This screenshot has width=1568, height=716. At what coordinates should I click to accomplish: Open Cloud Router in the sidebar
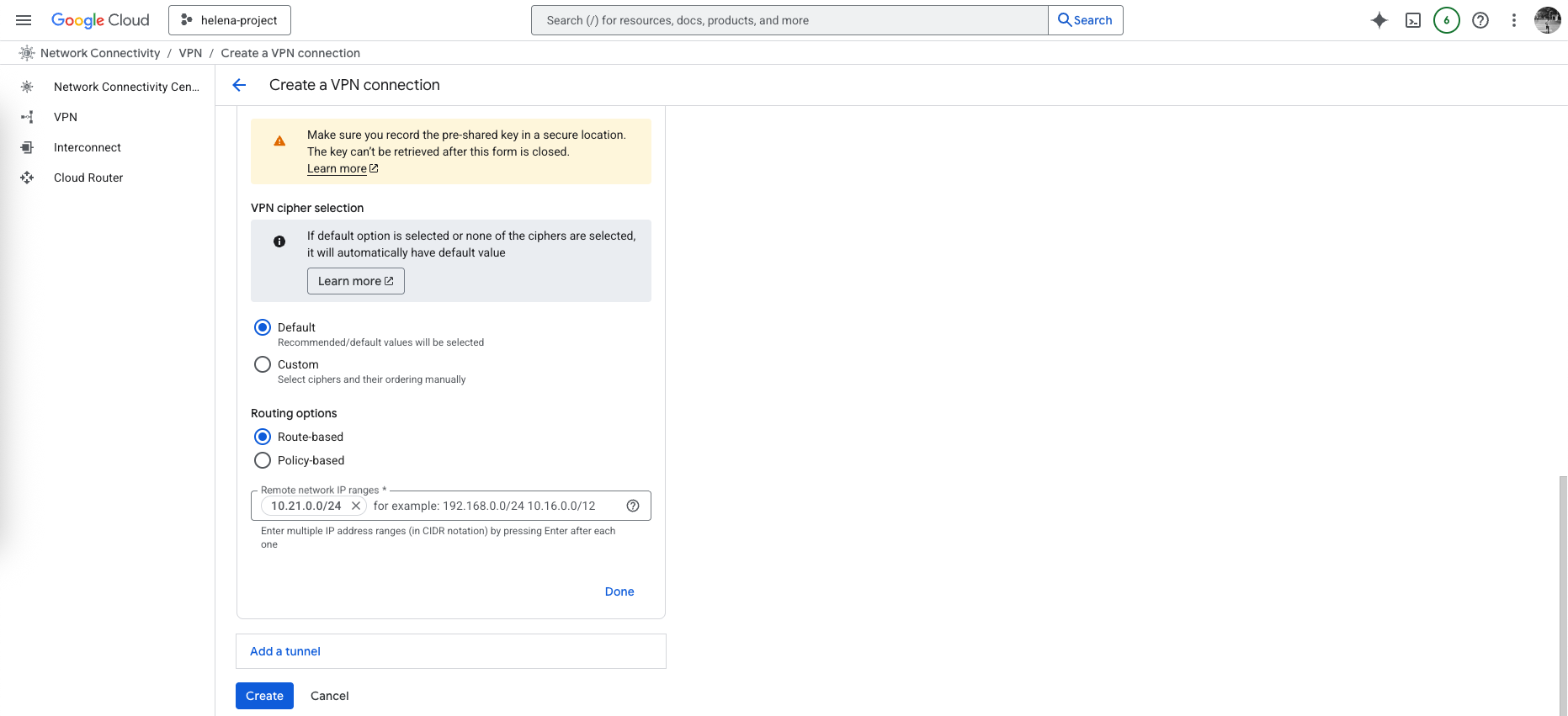tap(88, 178)
